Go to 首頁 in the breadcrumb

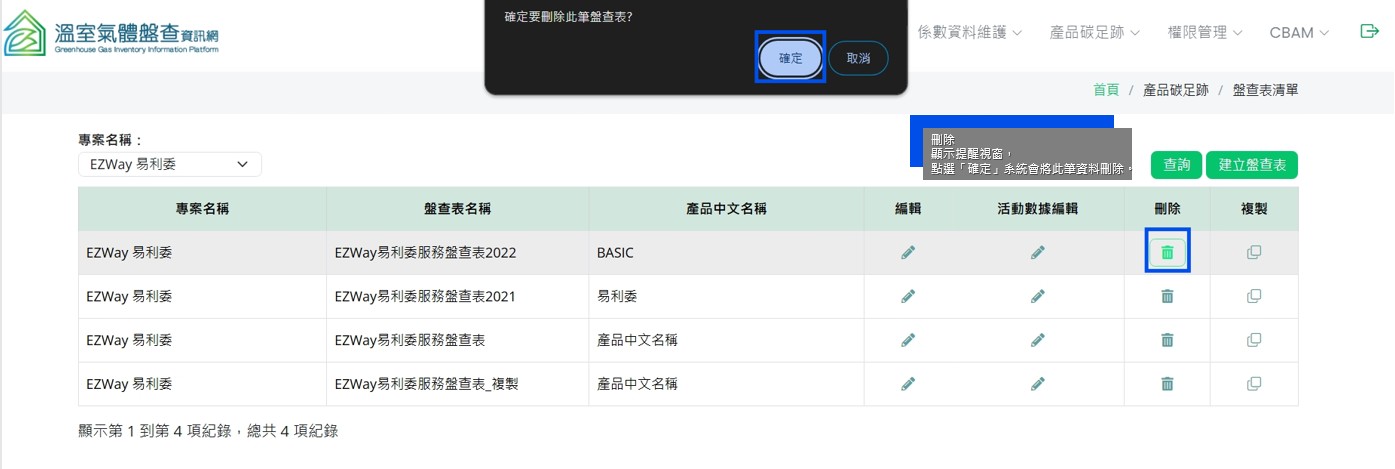tap(1106, 90)
